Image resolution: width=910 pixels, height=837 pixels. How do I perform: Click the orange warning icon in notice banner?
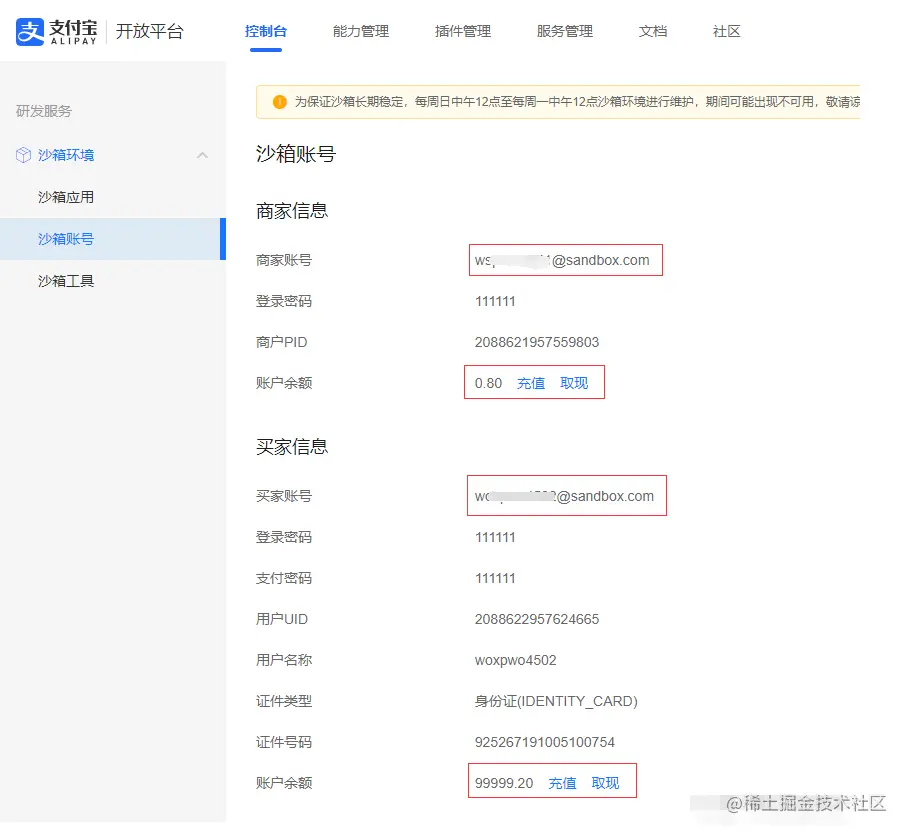(x=280, y=102)
